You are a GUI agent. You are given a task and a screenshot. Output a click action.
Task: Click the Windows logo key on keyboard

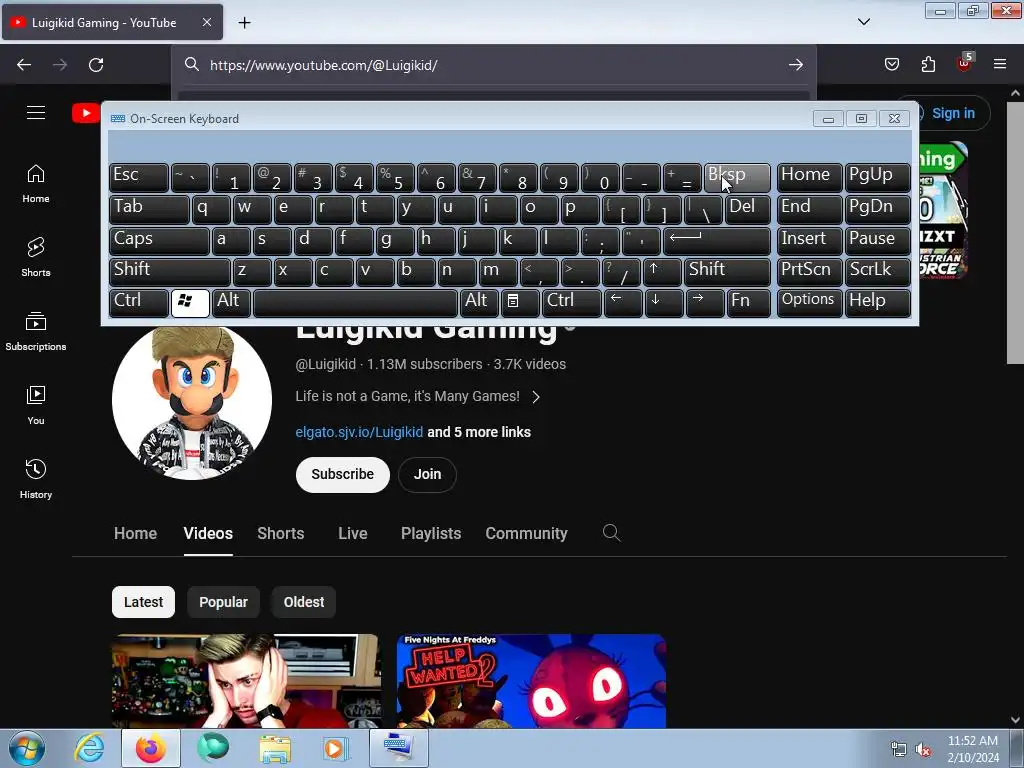click(190, 302)
